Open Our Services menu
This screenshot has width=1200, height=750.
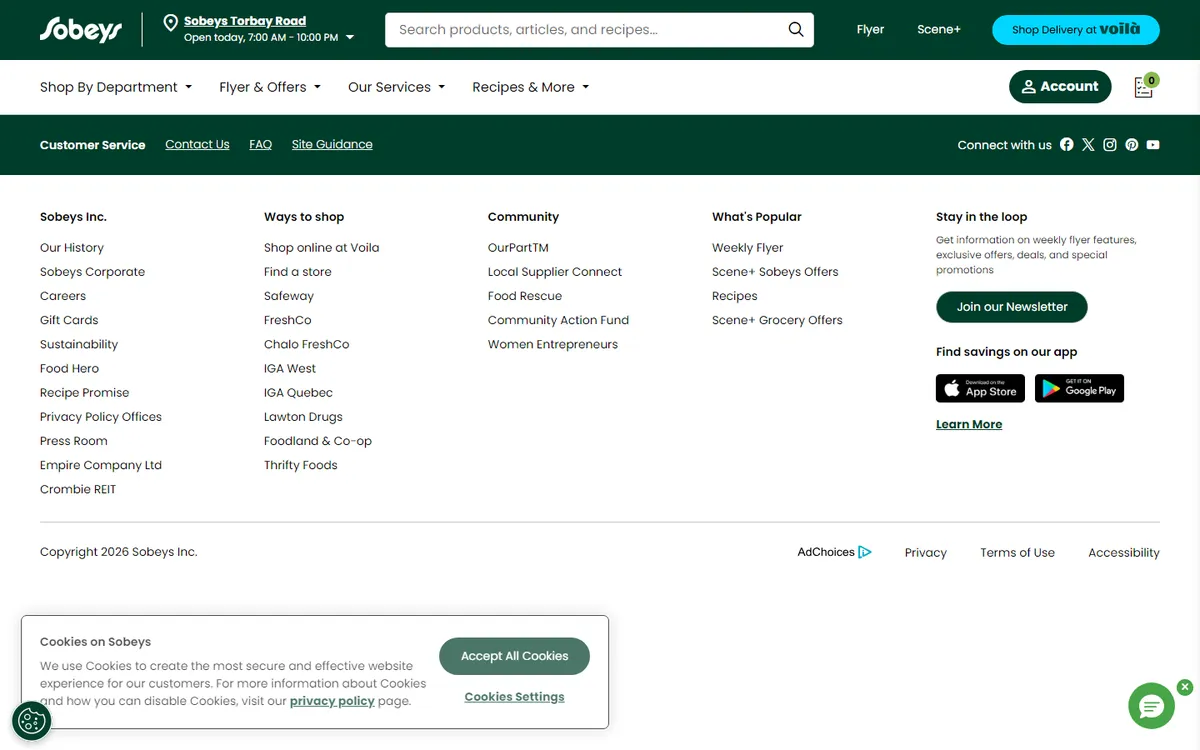(x=396, y=87)
